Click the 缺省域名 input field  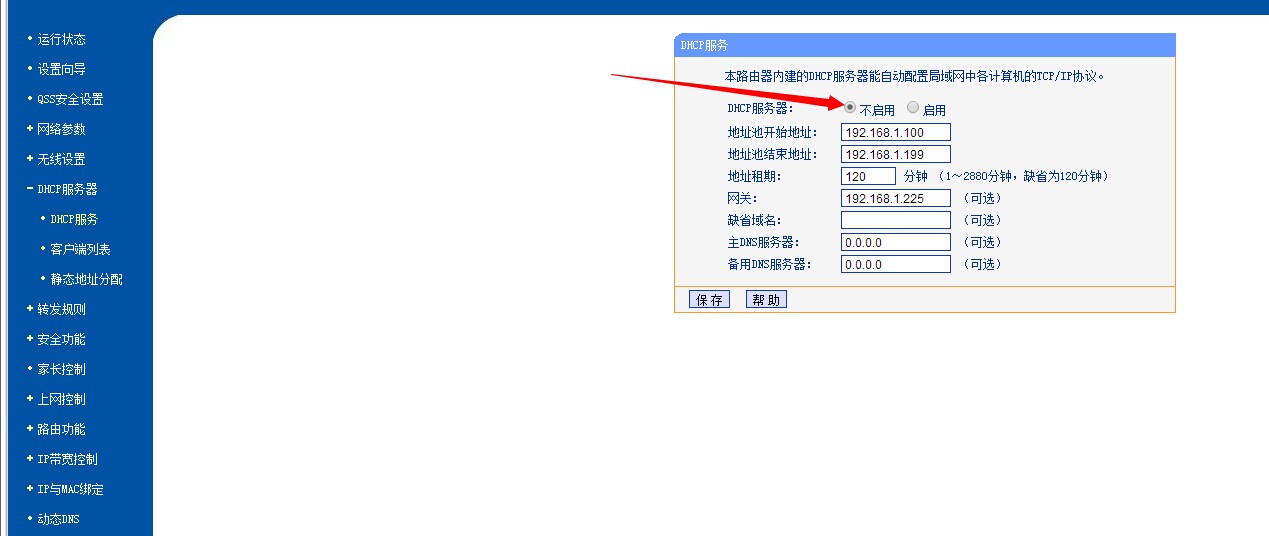pos(896,220)
